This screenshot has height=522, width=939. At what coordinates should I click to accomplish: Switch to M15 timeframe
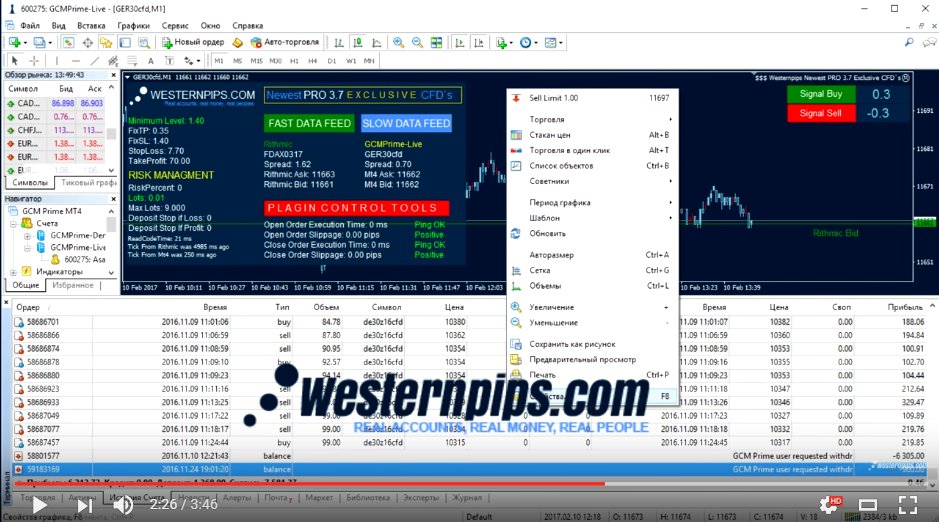point(256,60)
